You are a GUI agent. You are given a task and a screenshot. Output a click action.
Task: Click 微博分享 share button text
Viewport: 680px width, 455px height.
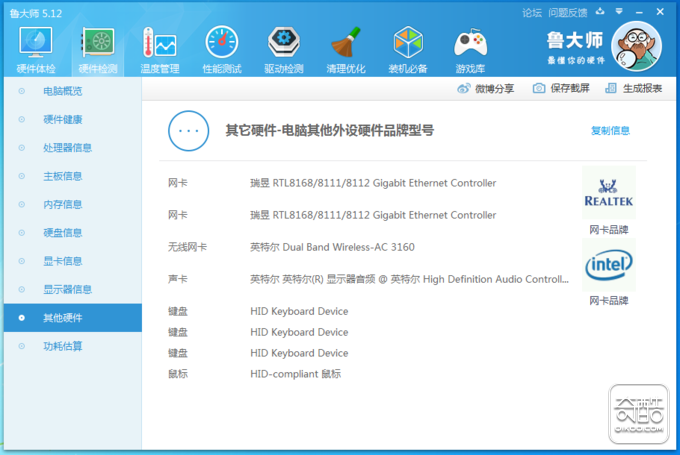494,89
